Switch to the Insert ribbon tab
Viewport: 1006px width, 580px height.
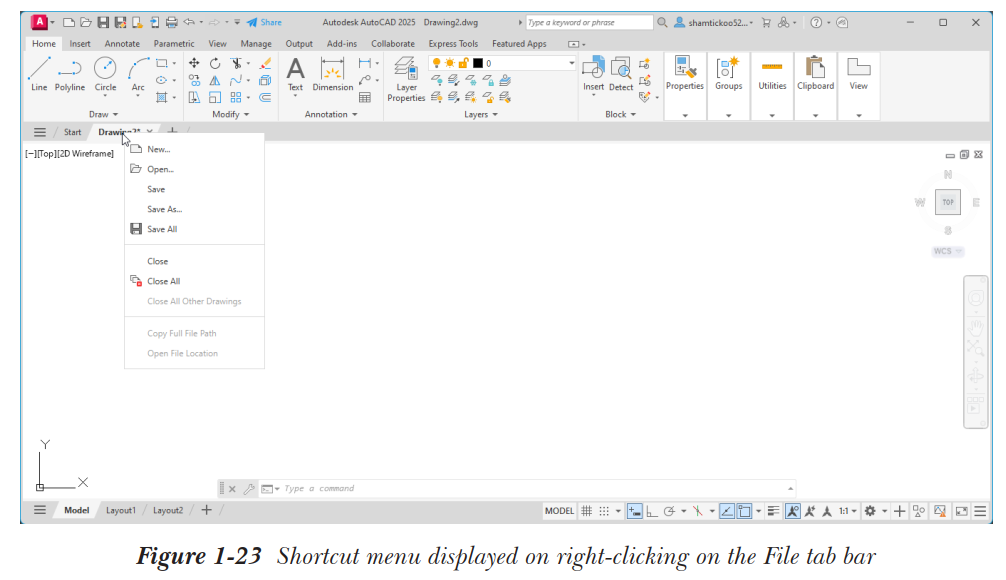pyautogui.click(x=80, y=44)
